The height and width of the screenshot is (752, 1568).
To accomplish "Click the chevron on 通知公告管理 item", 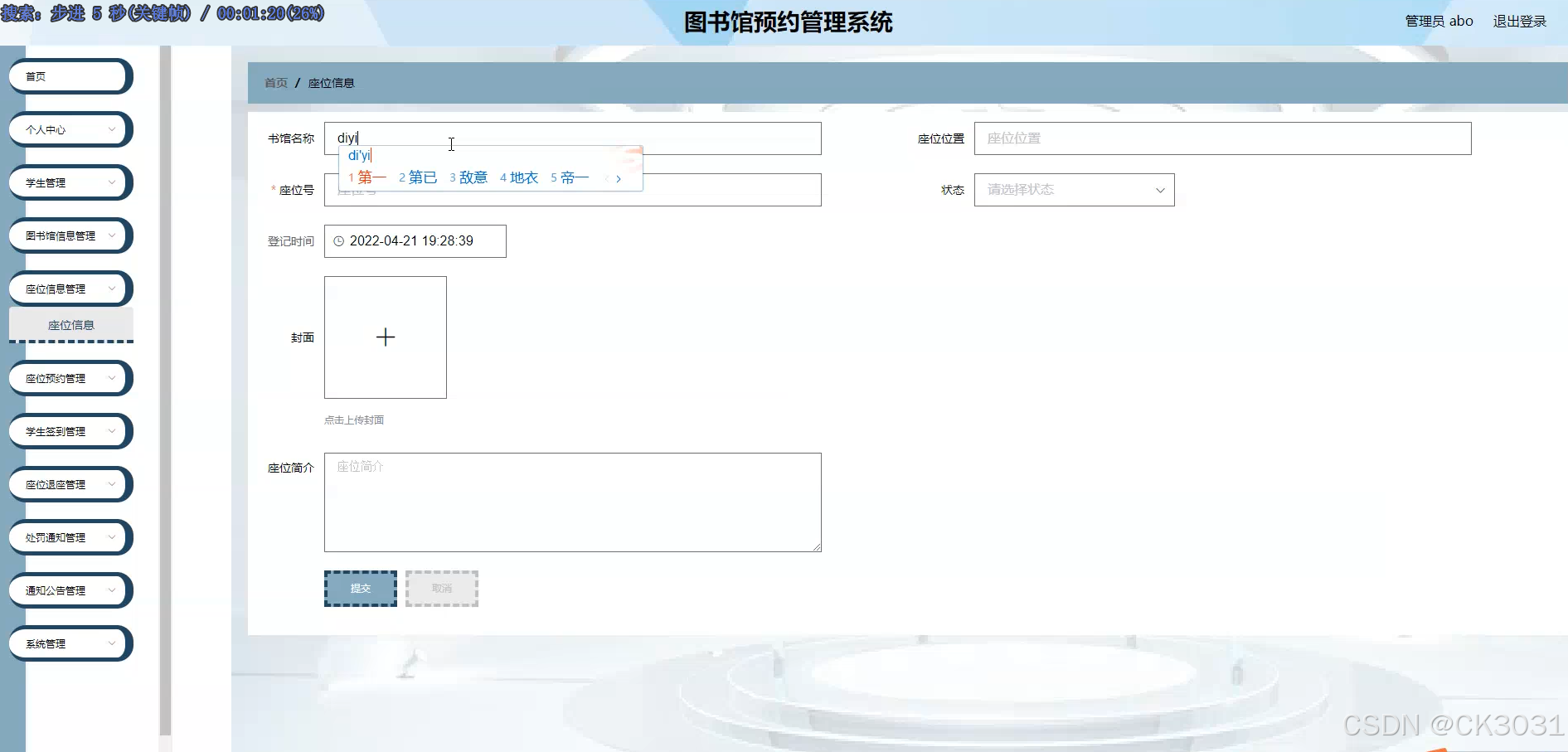I will pyautogui.click(x=112, y=590).
